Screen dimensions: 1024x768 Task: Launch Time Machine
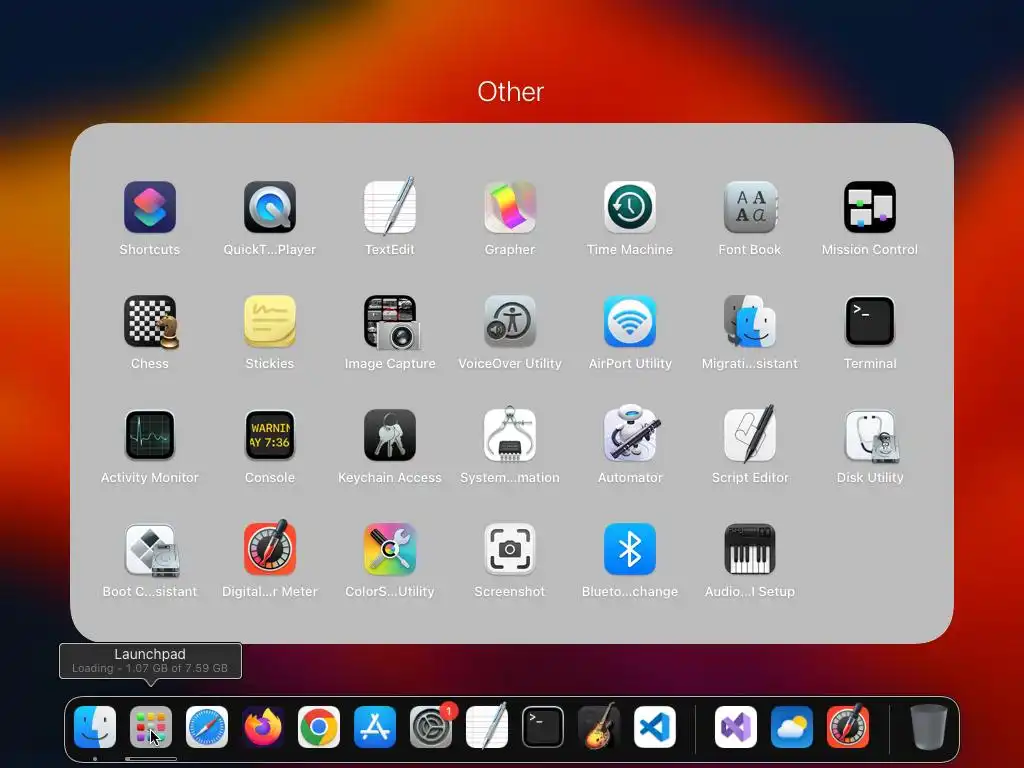pos(630,207)
